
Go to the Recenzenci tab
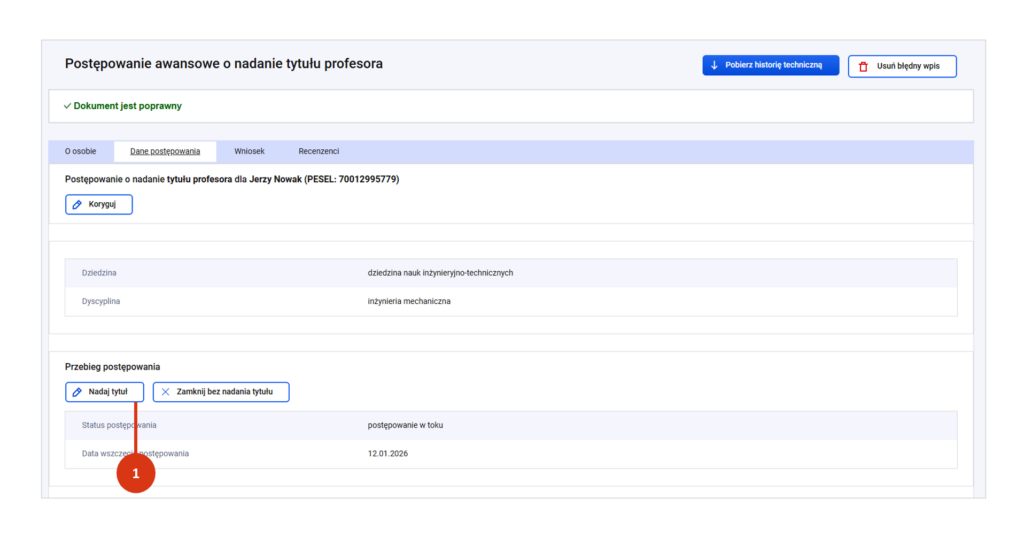[318, 151]
